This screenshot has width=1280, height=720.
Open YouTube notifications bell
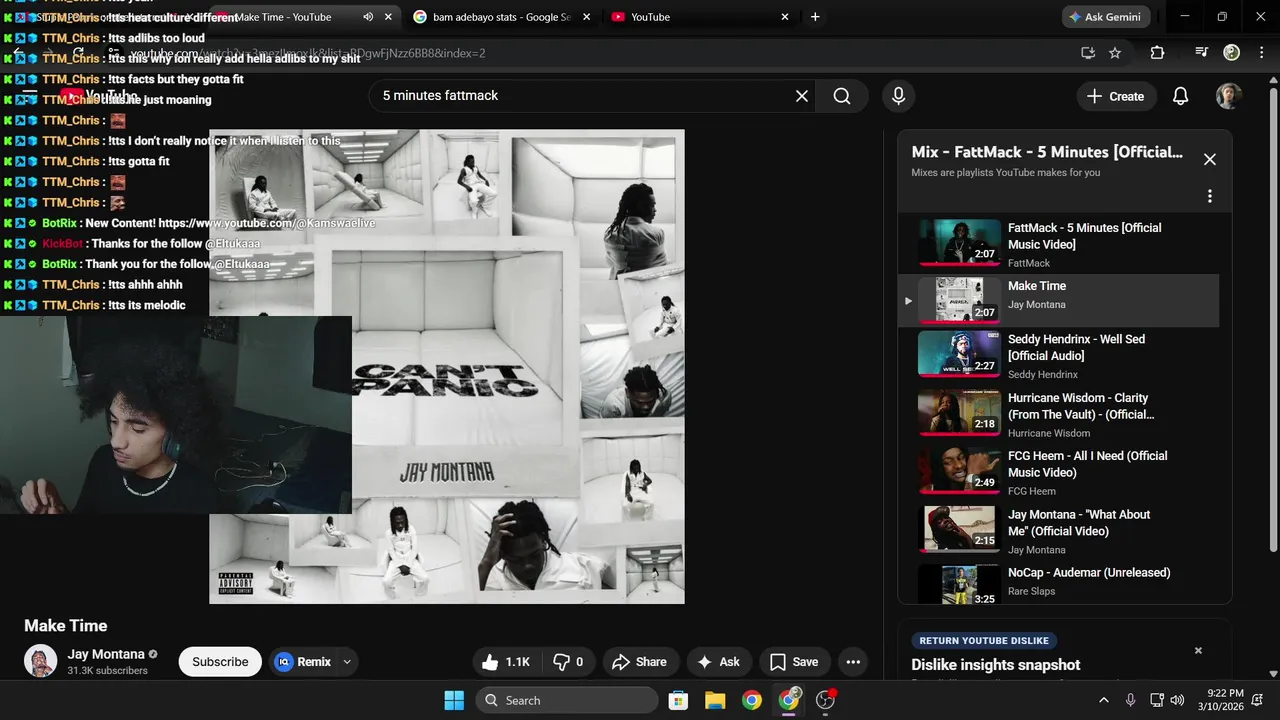[1180, 96]
